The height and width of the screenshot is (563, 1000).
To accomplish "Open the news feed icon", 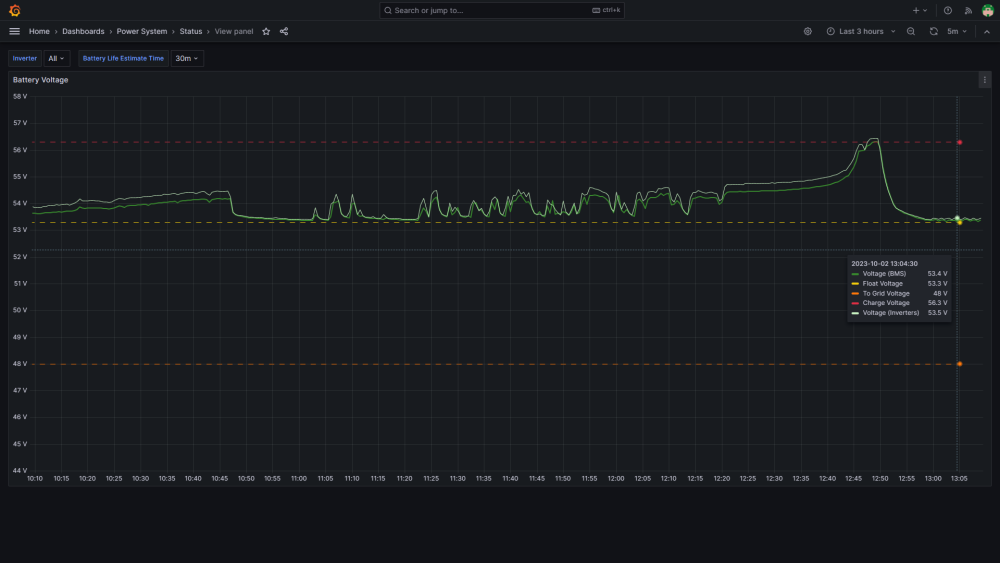I will [968, 10].
